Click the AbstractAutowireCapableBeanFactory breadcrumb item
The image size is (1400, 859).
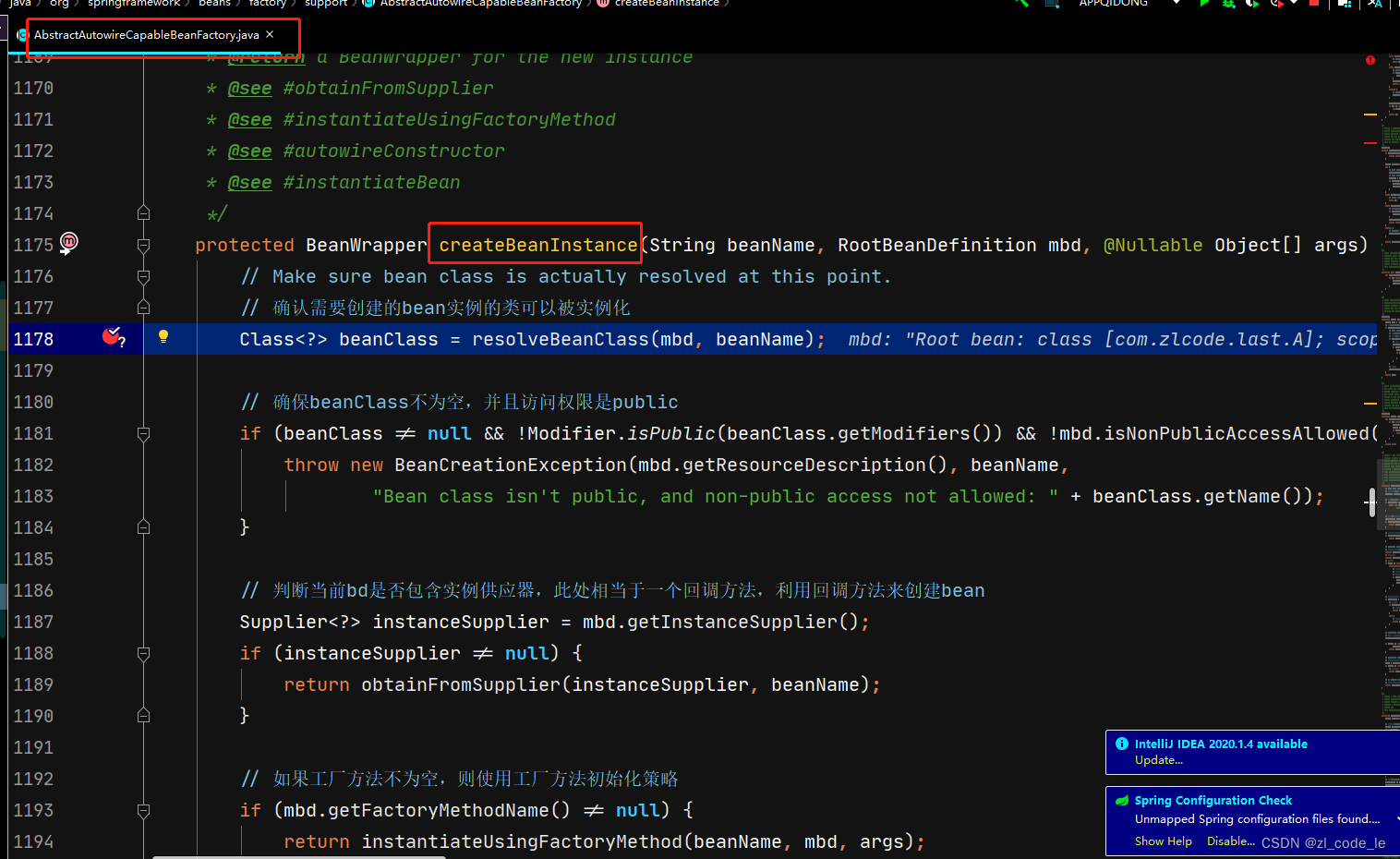pyautogui.click(x=480, y=3)
